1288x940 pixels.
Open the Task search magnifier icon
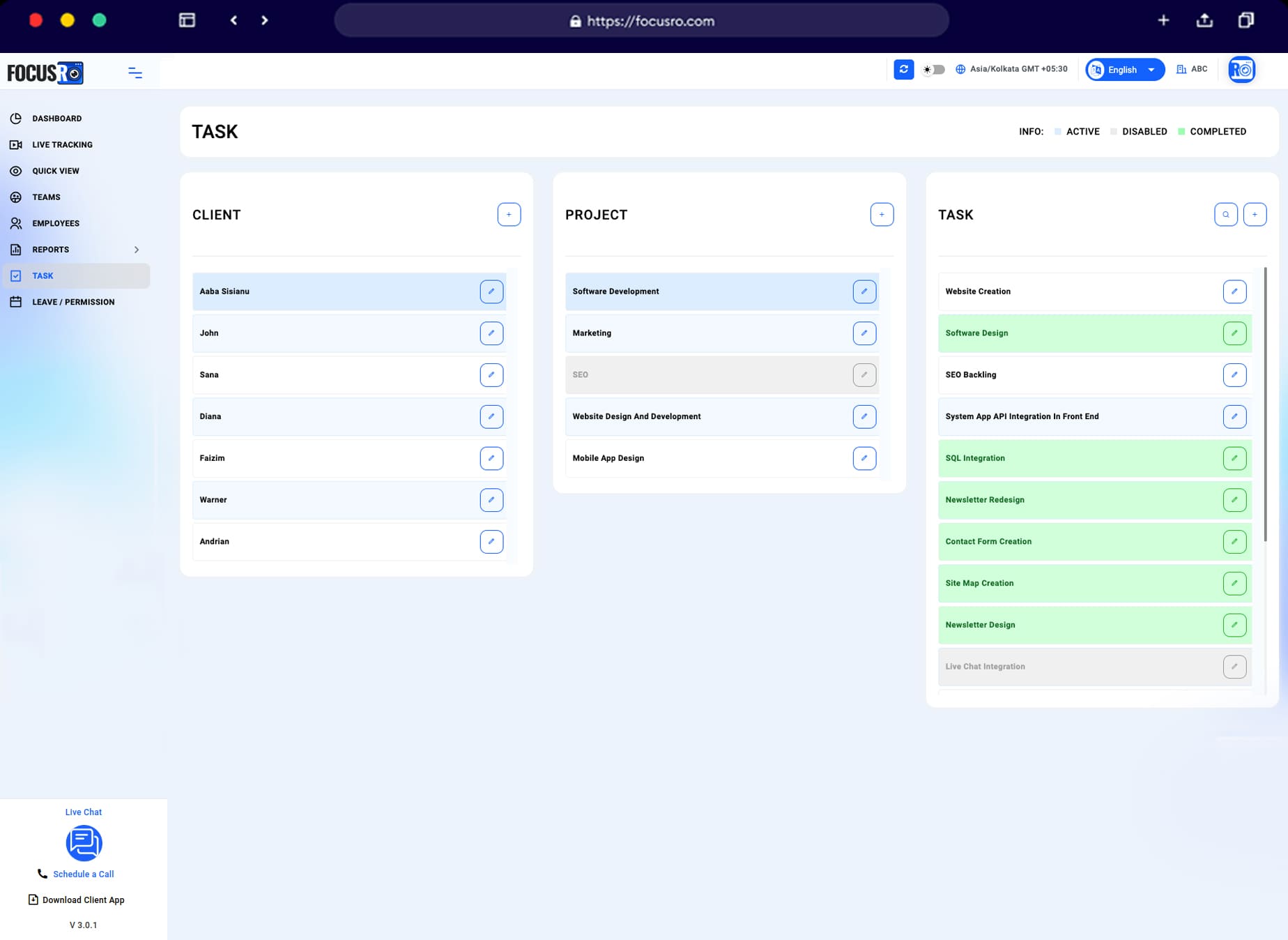tap(1226, 214)
